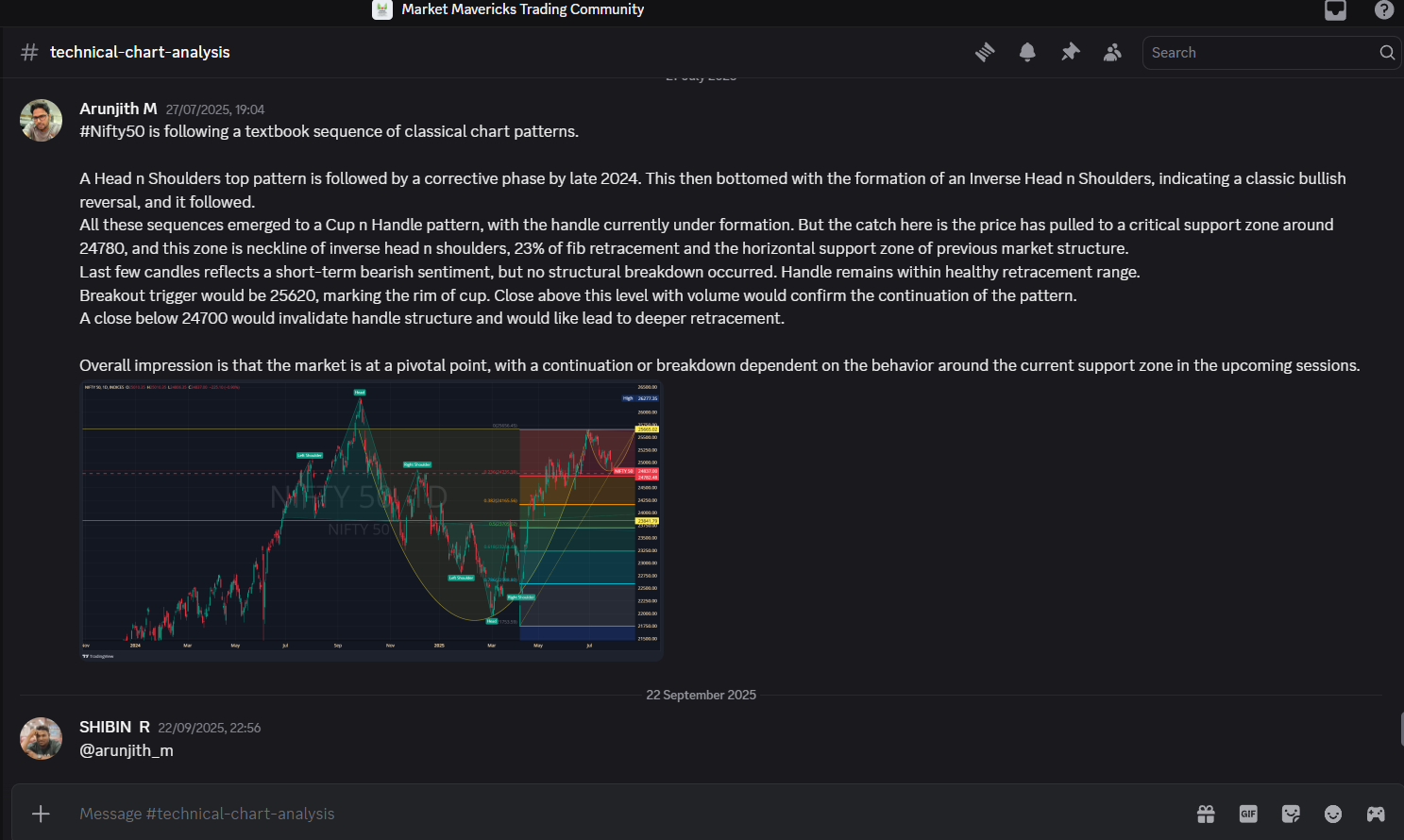The image size is (1404, 840).
Task: Open the emoji picker
Action: [1333, 814]
